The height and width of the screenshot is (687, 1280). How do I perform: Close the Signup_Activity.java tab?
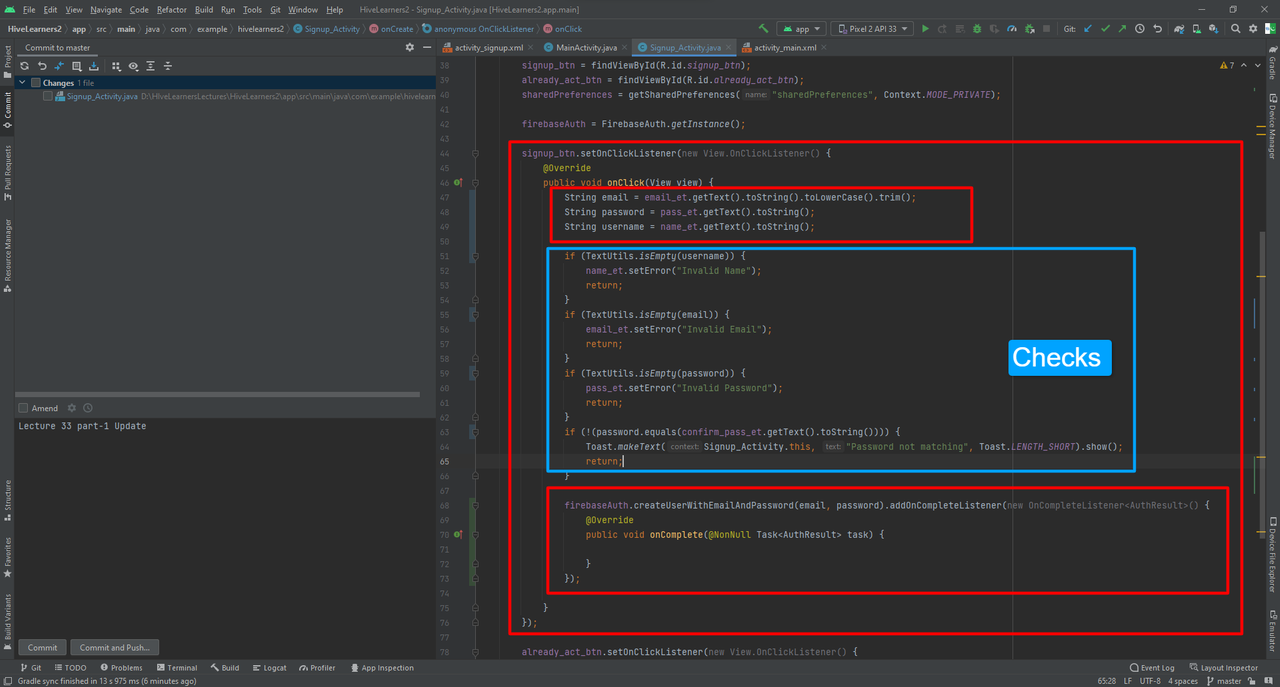pyautogui.click(x=728, y=47)
